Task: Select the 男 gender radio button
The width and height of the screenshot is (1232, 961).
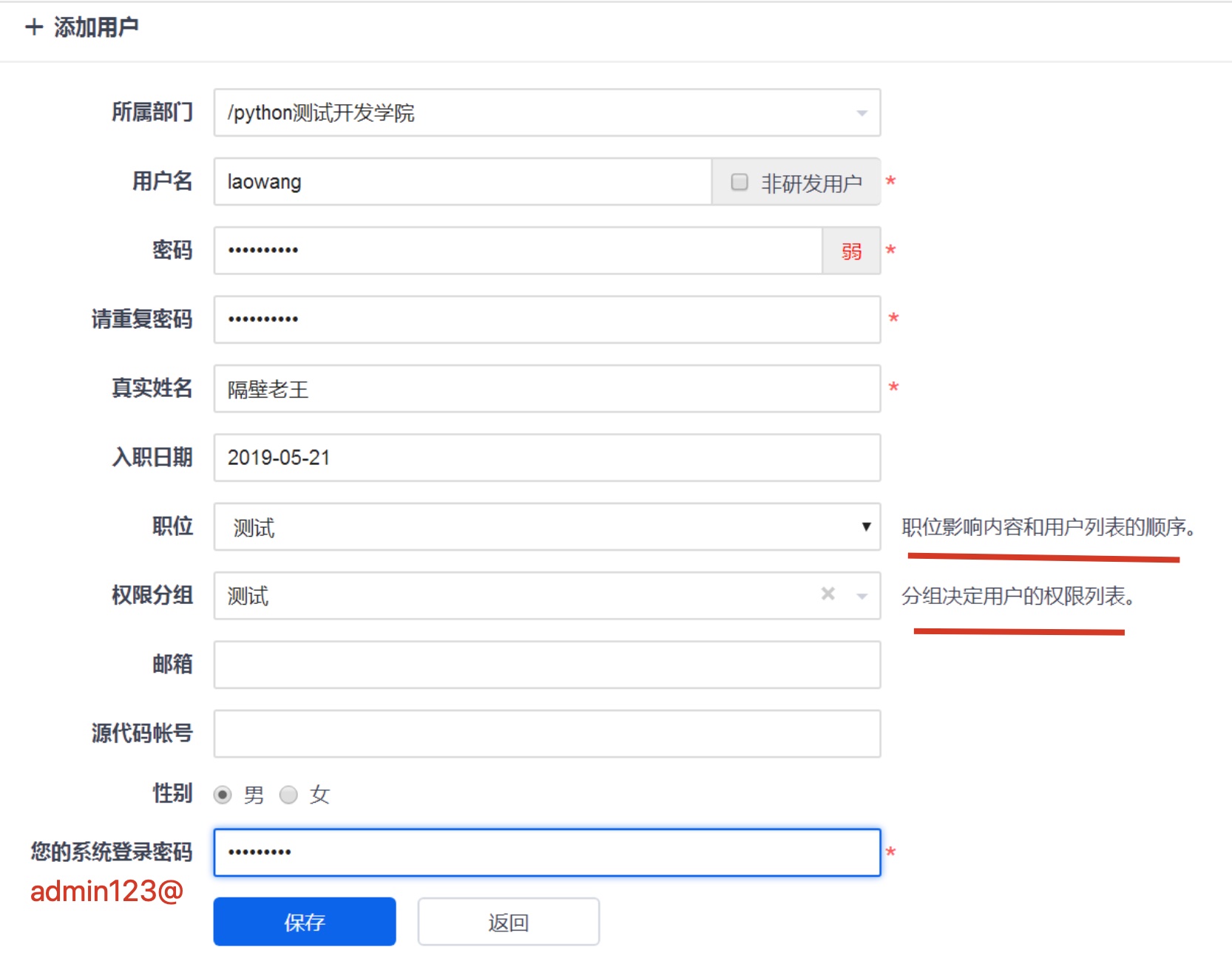Action: tap(223, 795)
